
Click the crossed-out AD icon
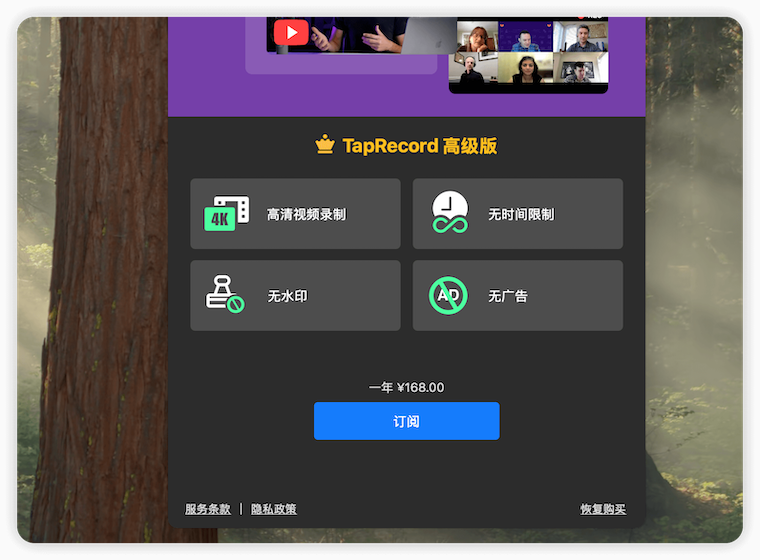449,296
